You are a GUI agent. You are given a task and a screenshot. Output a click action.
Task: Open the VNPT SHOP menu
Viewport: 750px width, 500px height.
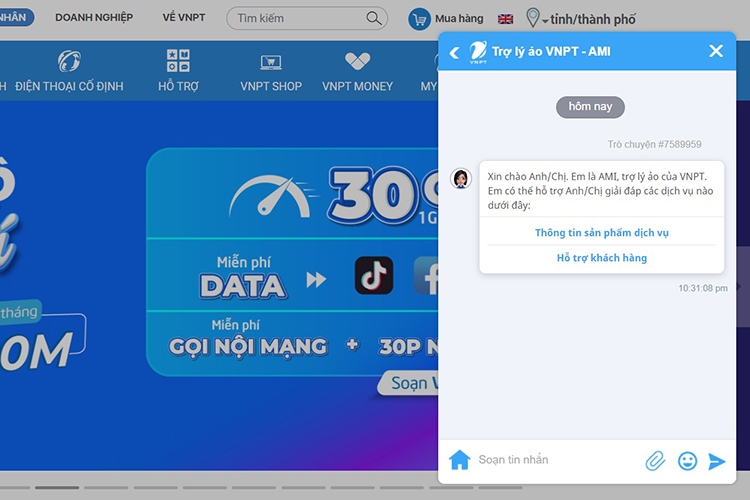point(271,71)
